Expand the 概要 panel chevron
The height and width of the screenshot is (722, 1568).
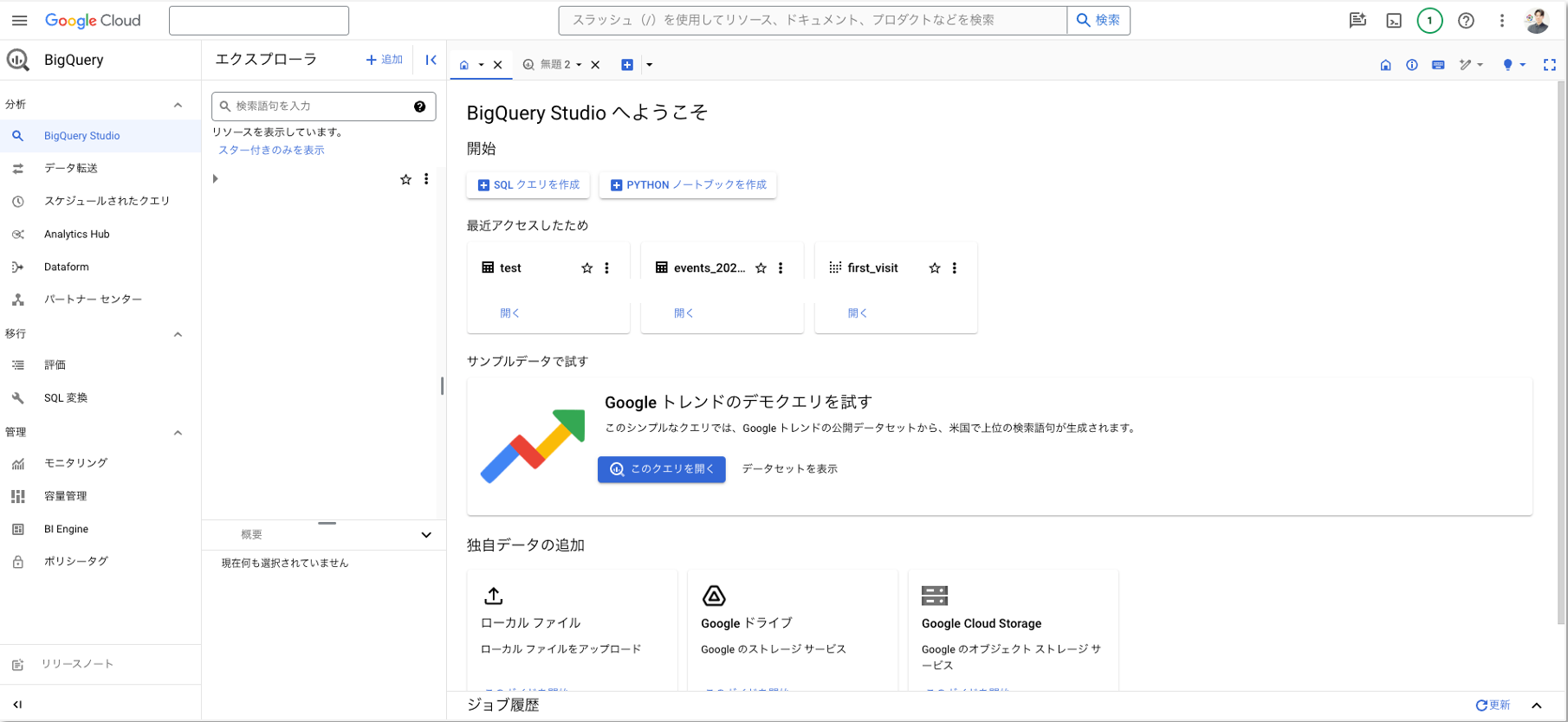point(425,535)
